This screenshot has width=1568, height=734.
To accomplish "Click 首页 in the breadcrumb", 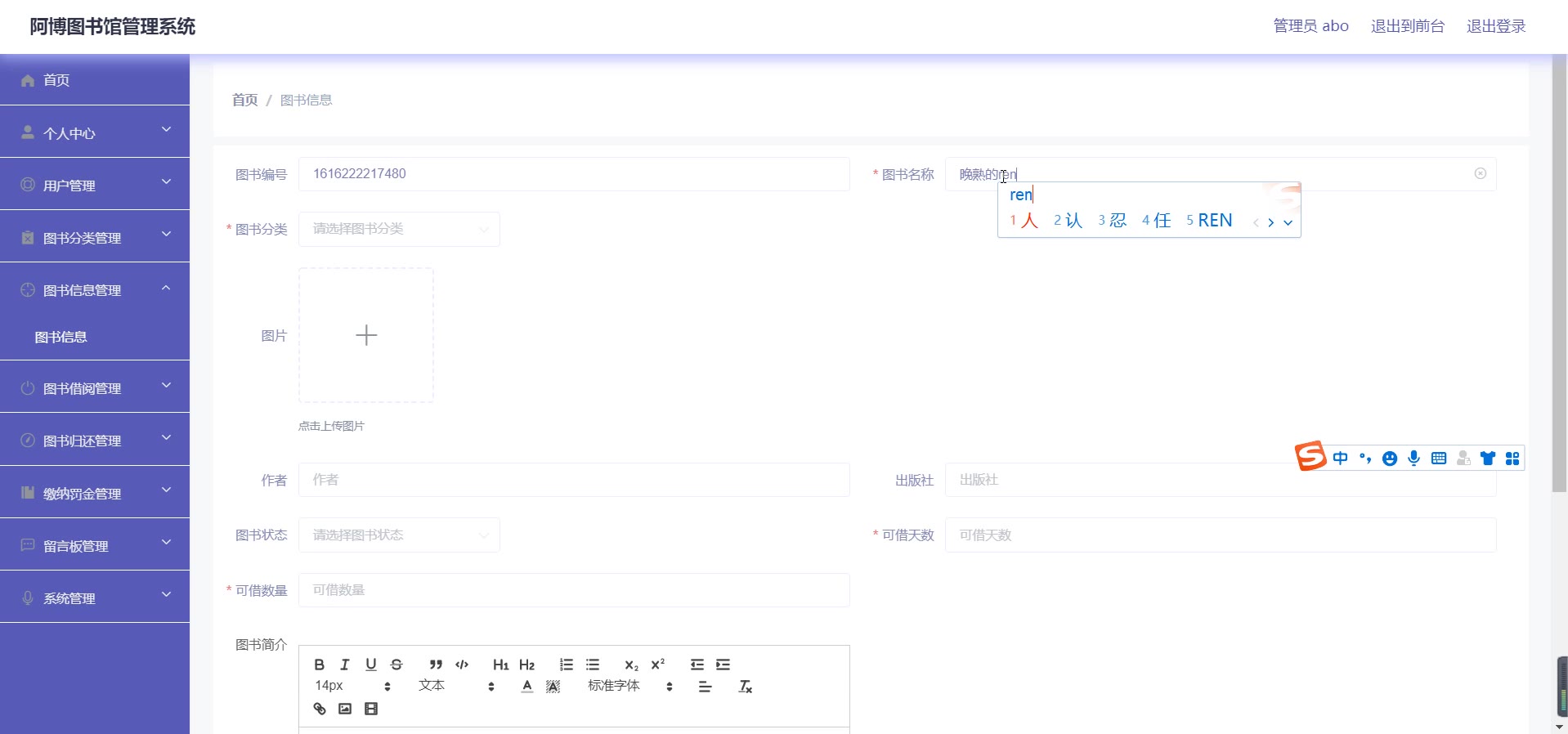I will point(245,100).
